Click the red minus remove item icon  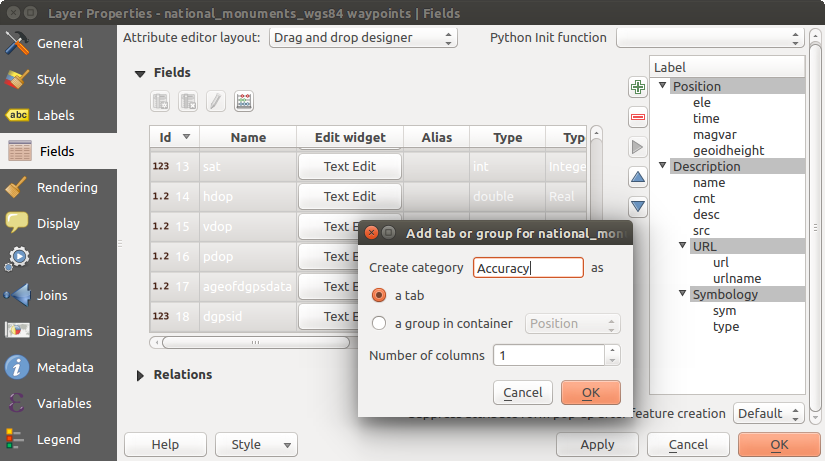638,117
